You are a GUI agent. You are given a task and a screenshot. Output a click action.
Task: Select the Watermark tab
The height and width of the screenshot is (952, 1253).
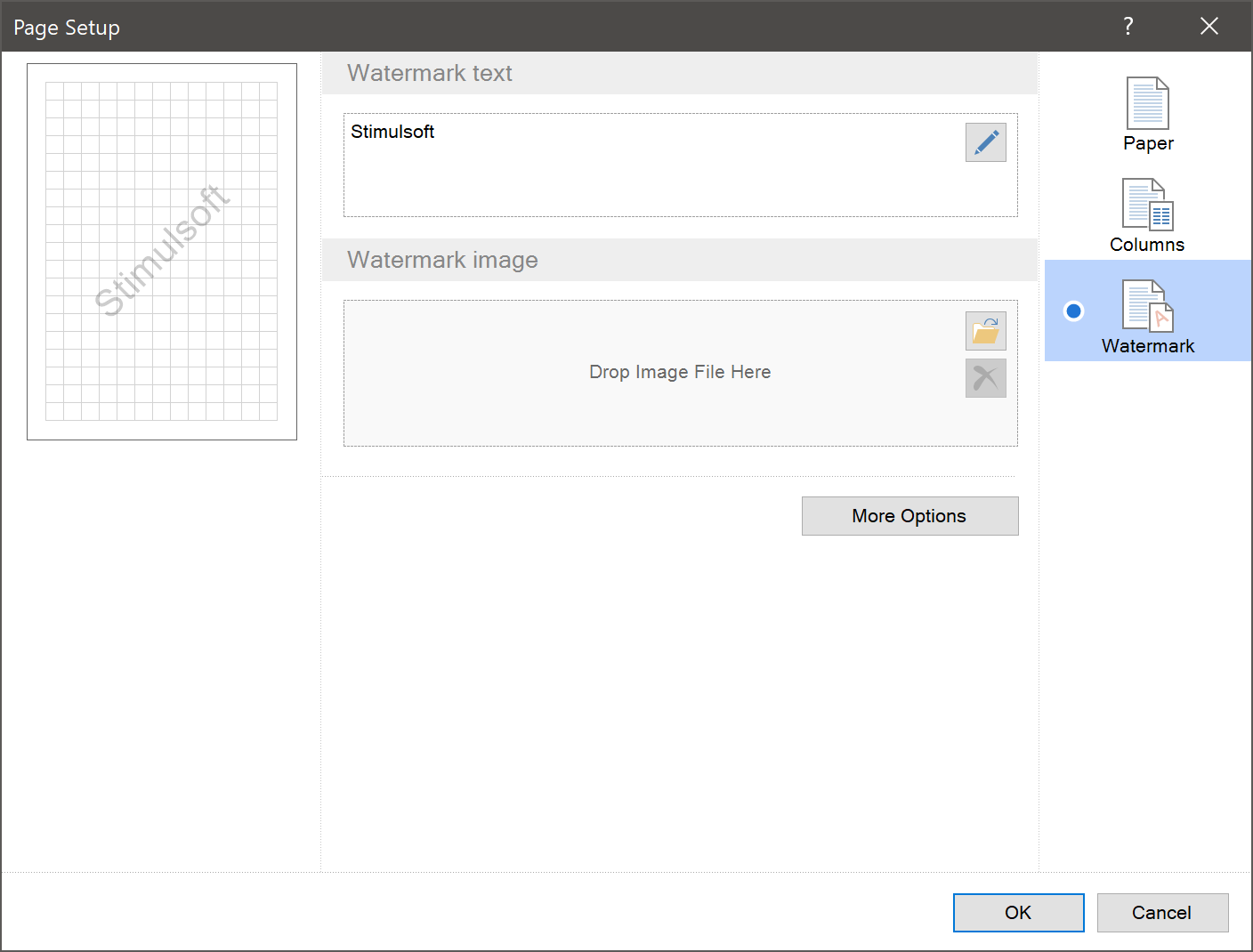tap(1148, 311)
